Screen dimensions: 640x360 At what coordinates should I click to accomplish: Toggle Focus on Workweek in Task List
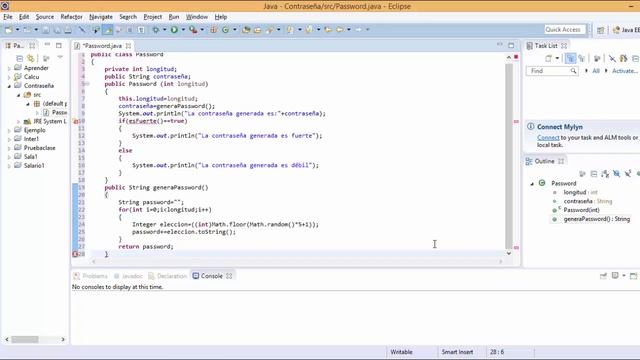(x=597, y=59)
